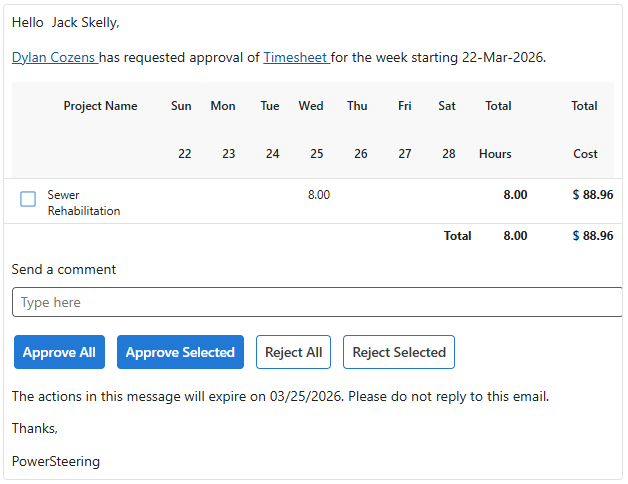Click the Send a comment label
628x484 pixels.
point(64,269)
